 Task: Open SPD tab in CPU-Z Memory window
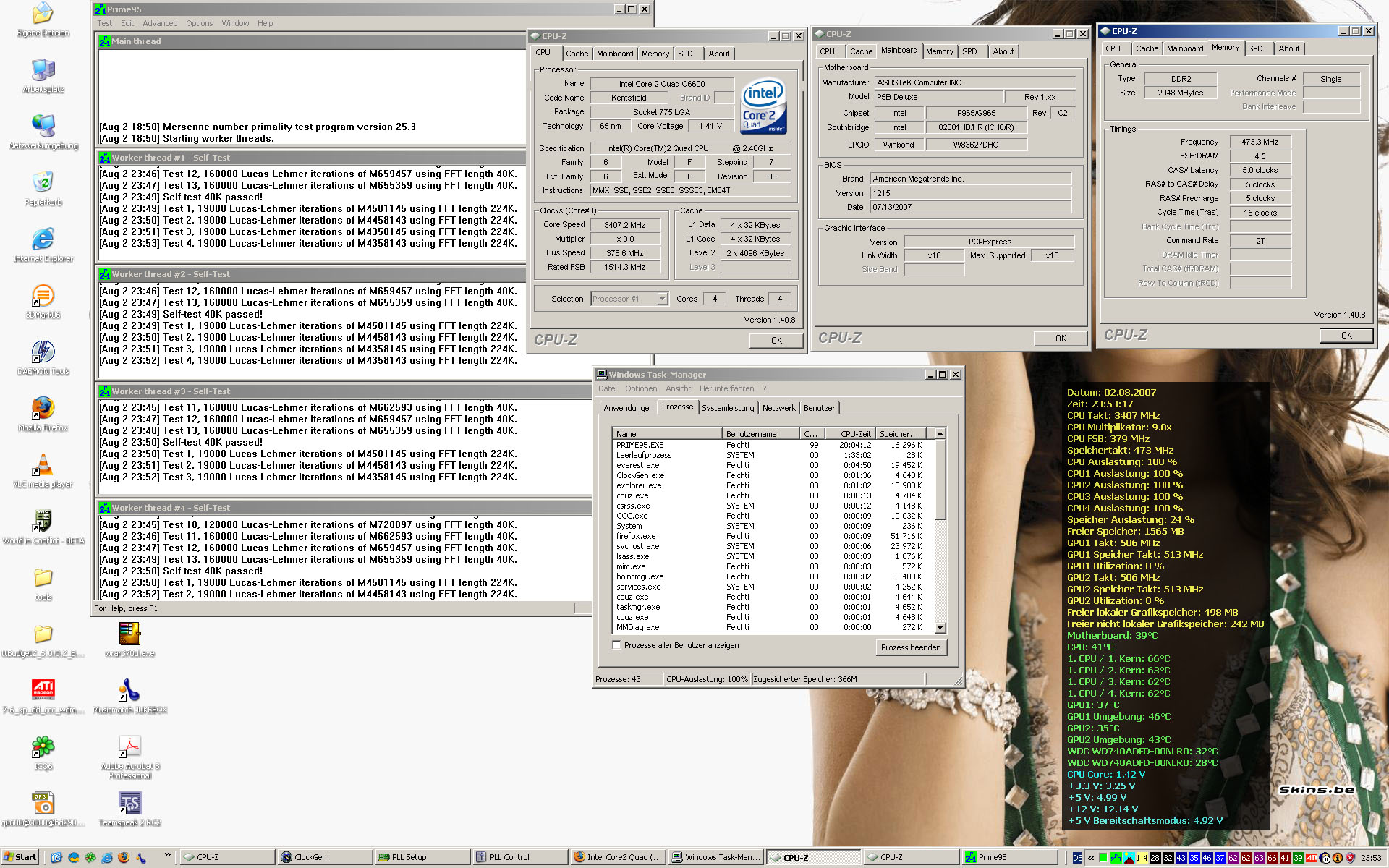coord(1255,48)
